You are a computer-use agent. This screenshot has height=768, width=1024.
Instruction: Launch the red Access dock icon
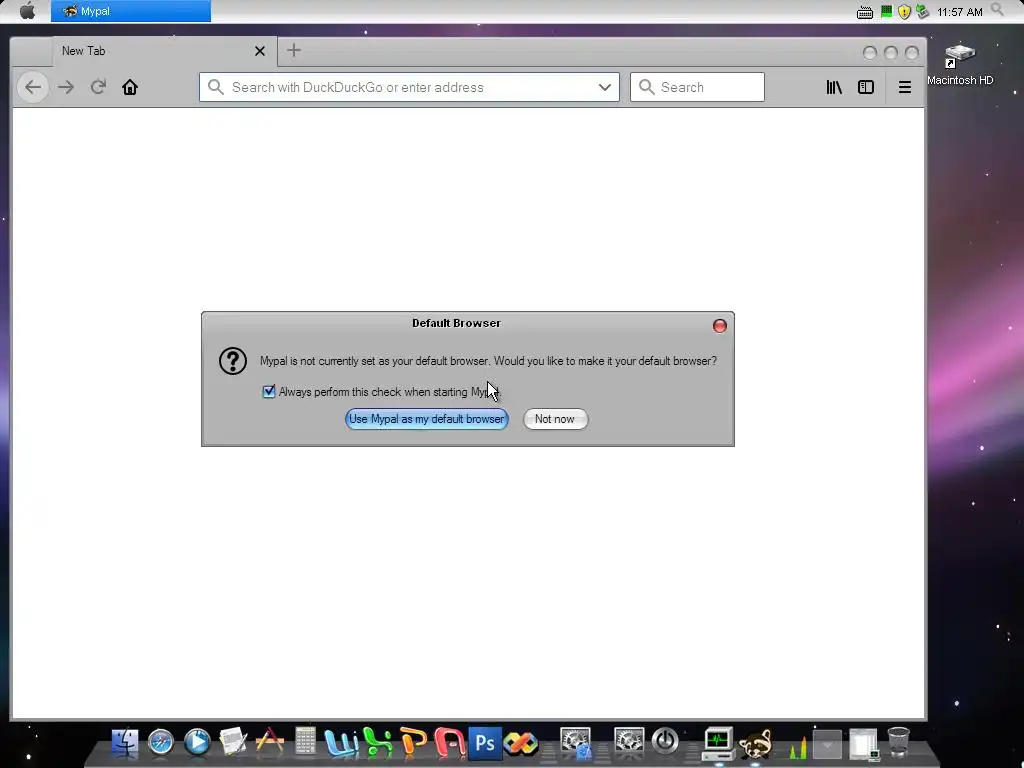coord(449,743)
